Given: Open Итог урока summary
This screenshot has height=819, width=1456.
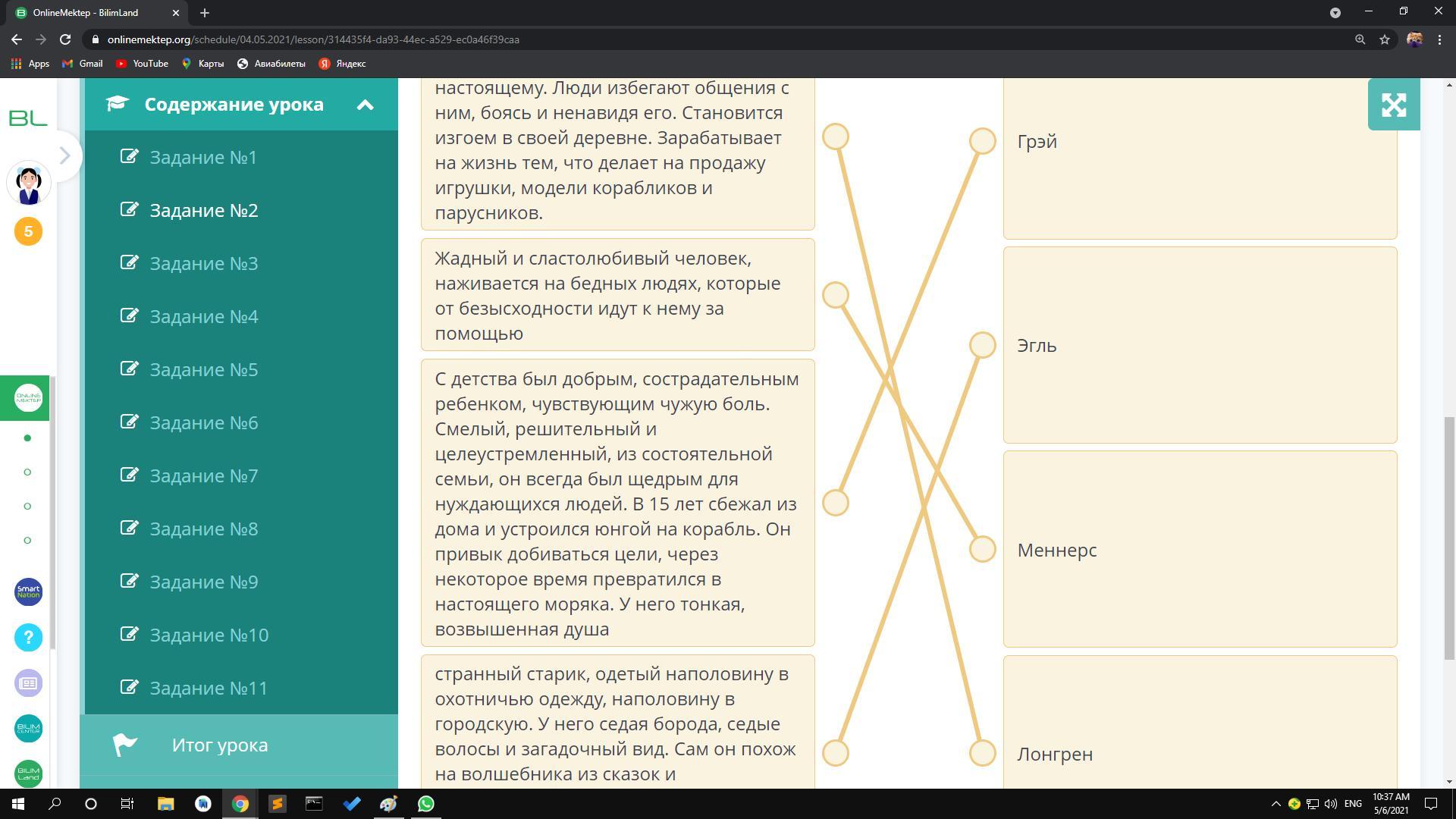Looking at the screenshot, I should (x=219, y=745).
